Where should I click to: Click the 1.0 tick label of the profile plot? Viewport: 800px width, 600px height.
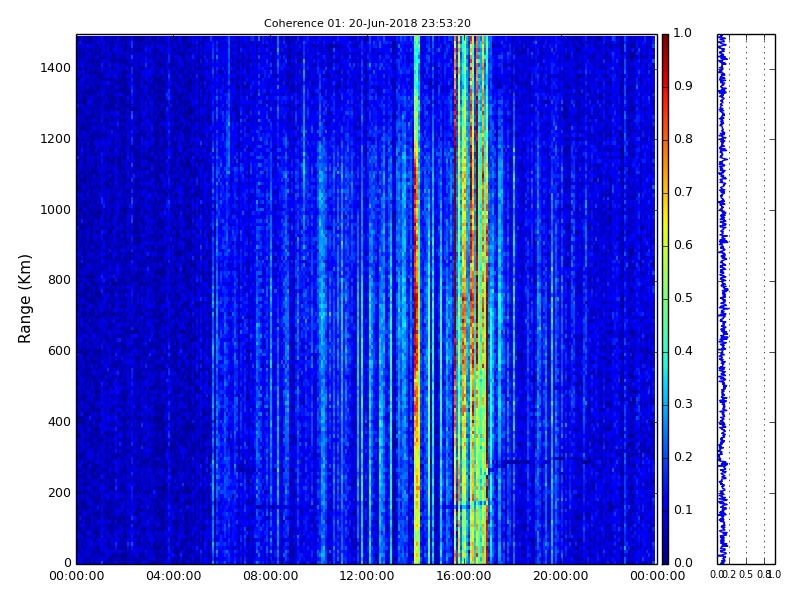tap(774, 574)
